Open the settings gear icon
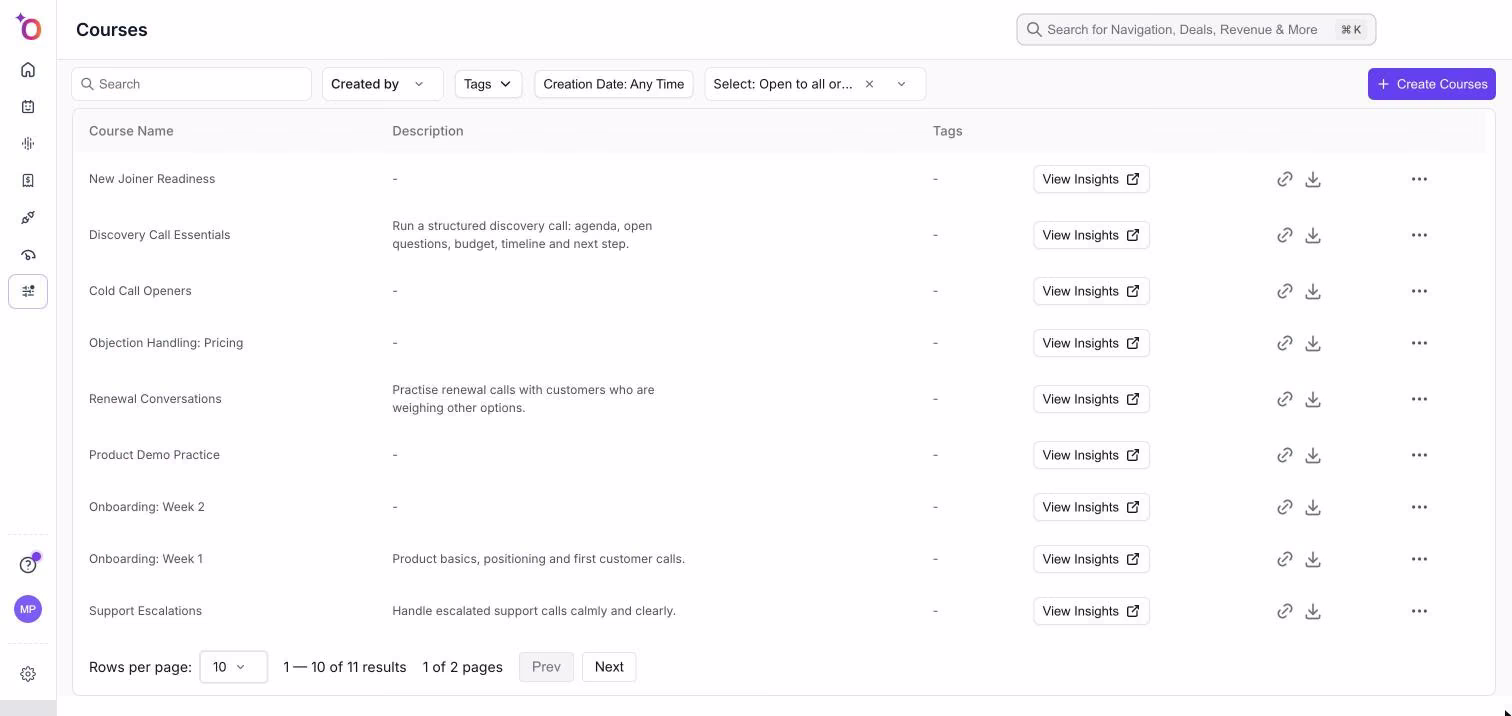Viewport: 1512px width, 716px height. point(28,674)
